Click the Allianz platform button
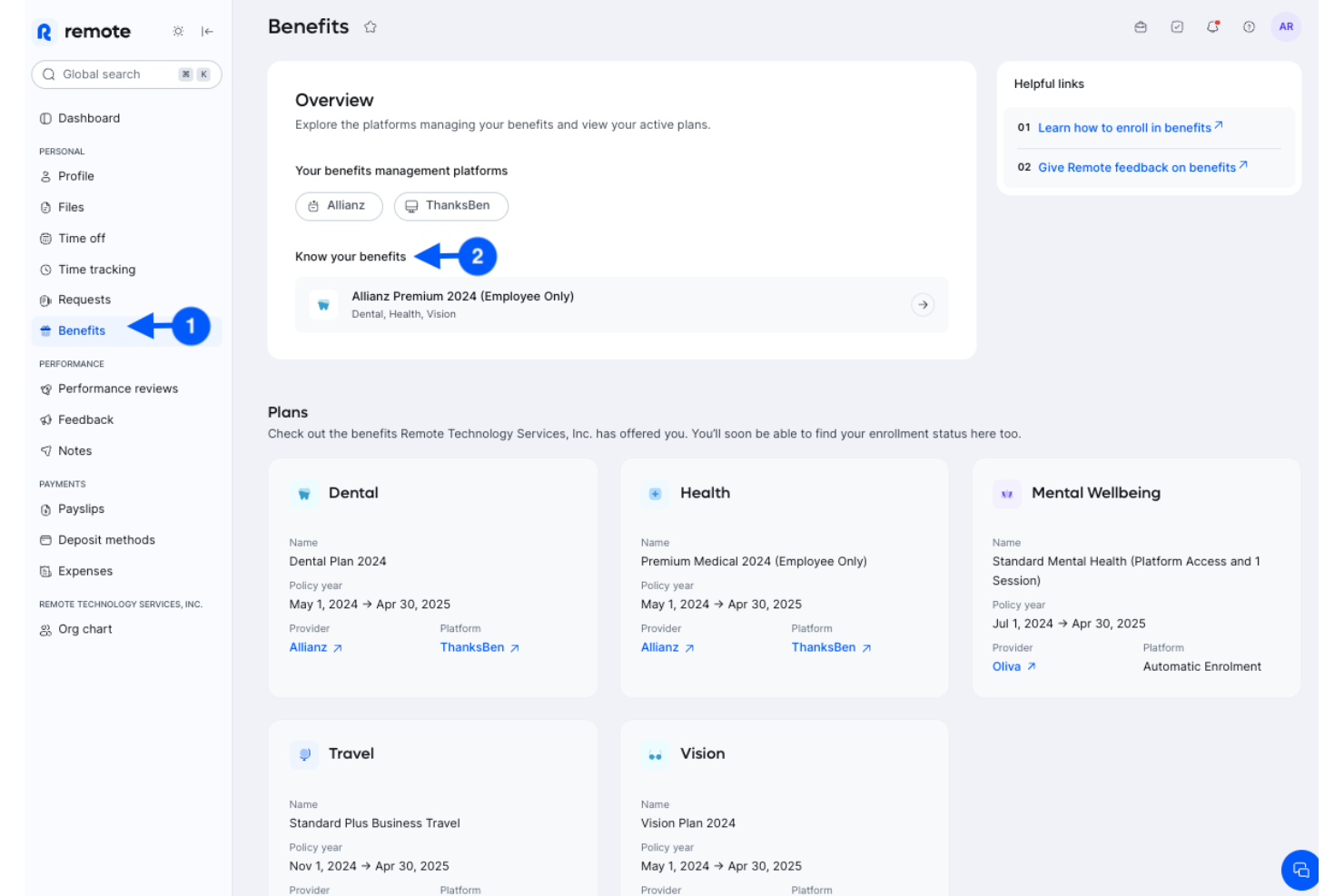 339,206
